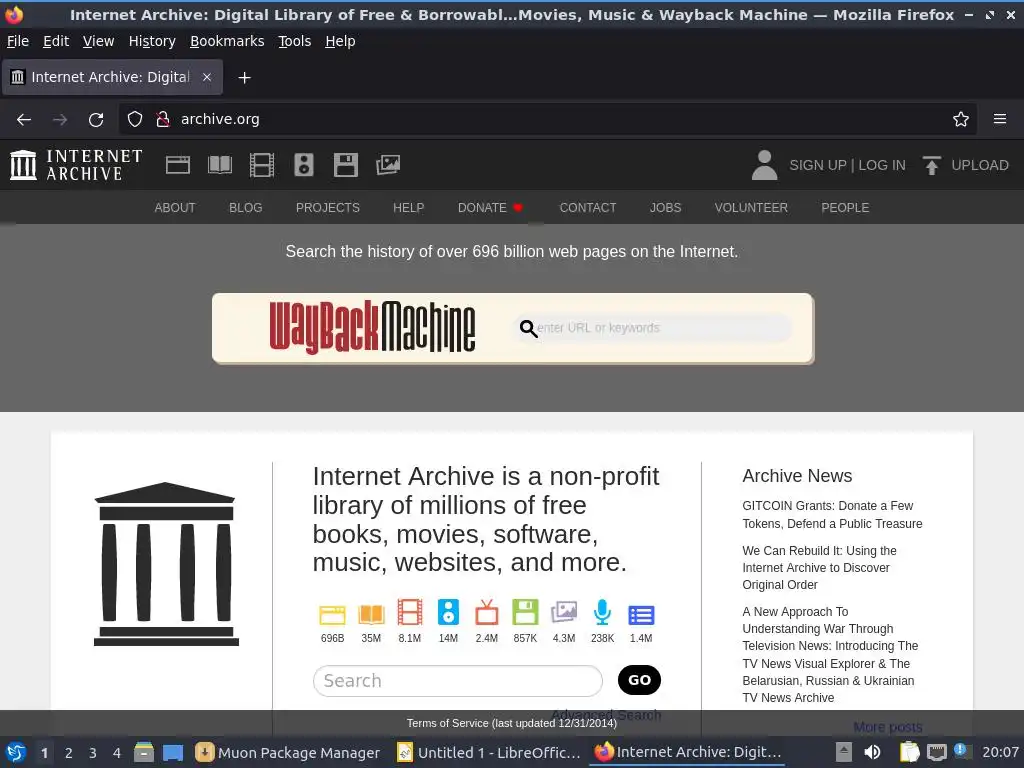The width and height of the screenshot is (1024, 768).
Task: Click the user avatar icon
Action: (764, 165)
